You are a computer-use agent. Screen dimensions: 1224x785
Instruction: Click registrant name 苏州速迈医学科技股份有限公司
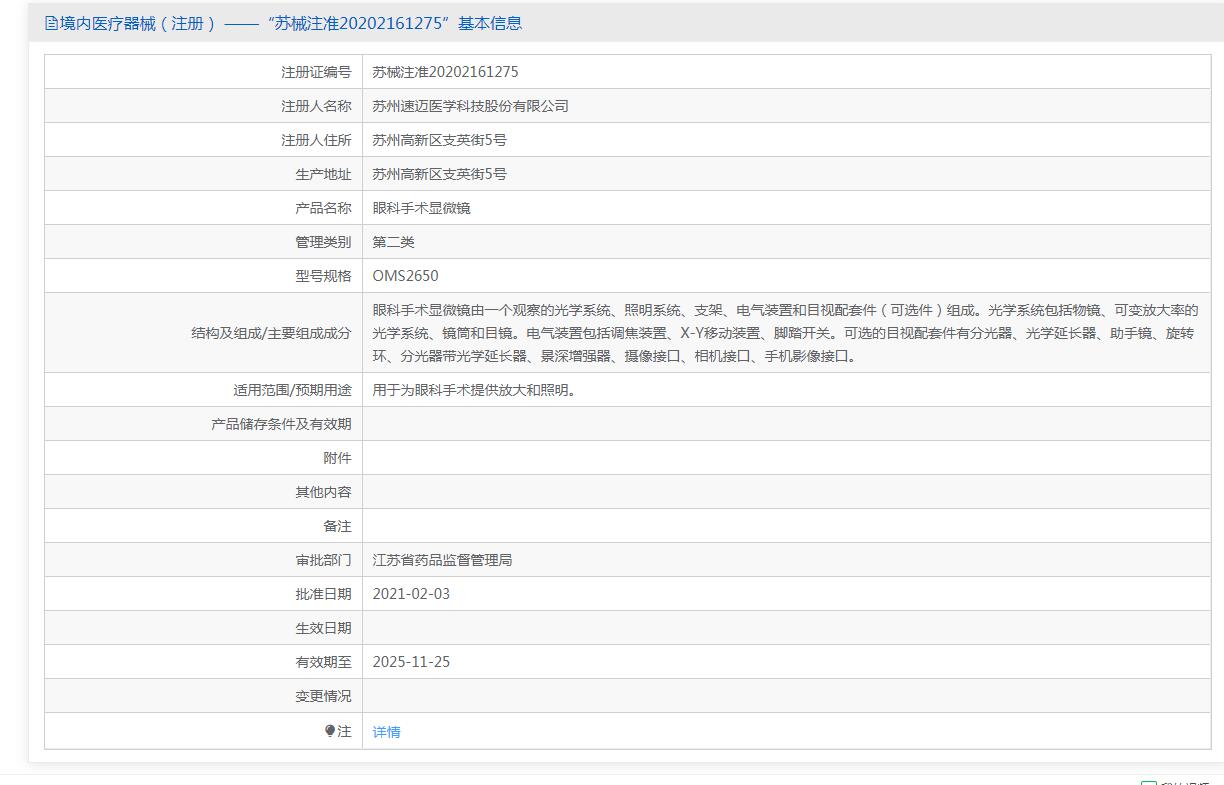(x=470, y=106)
